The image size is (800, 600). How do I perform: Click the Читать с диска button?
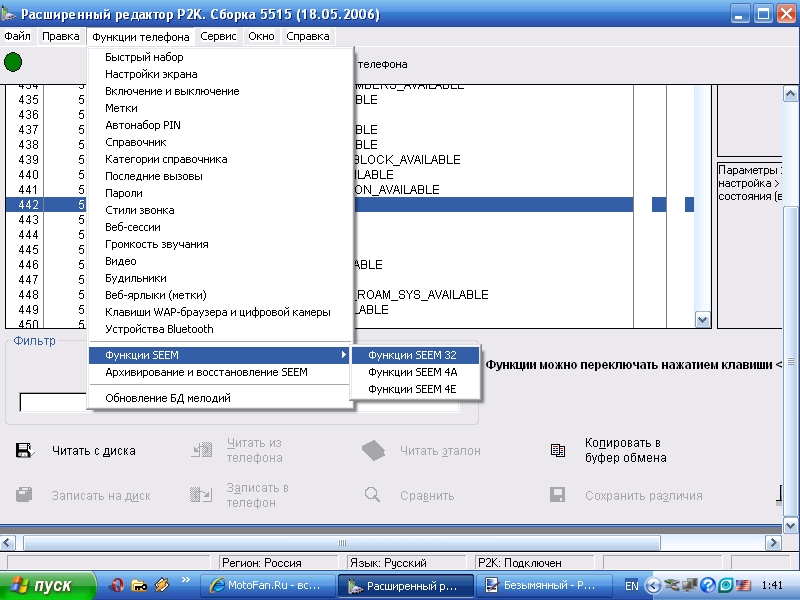pos(76,451)
